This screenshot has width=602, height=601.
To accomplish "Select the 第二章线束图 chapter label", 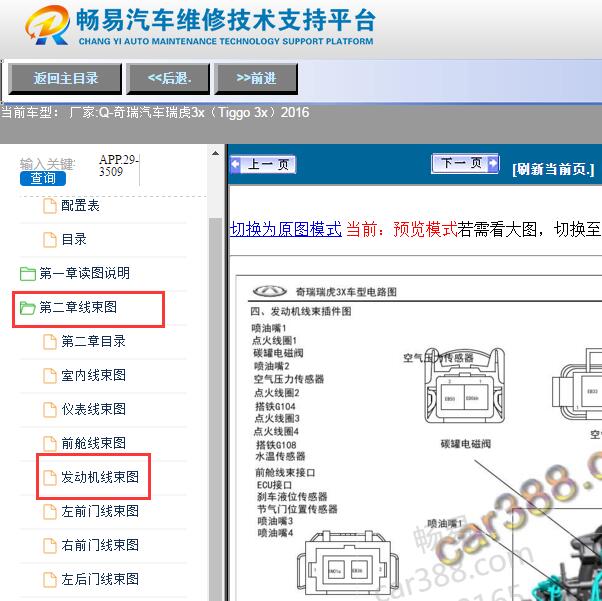I will pyautogui.click(x=78, y=307).
